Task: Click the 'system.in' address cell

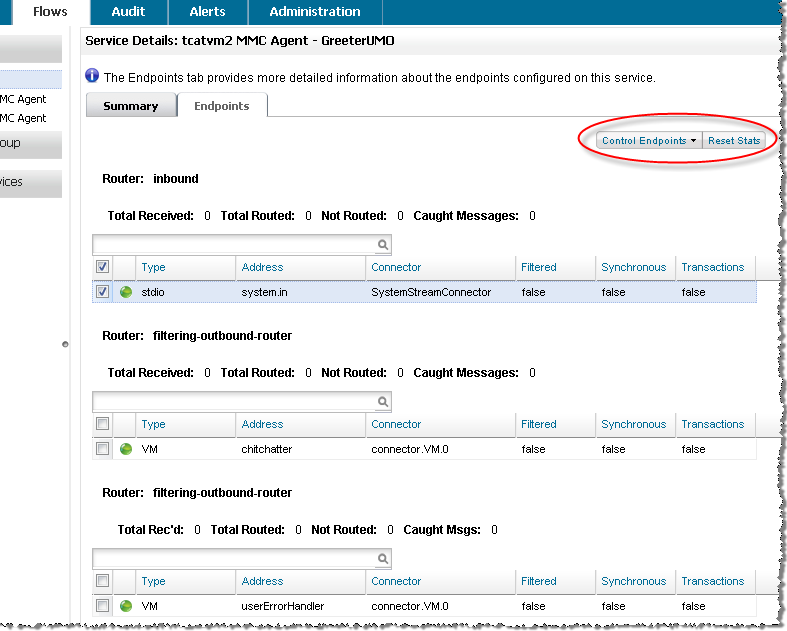Action: pos(265,292)
